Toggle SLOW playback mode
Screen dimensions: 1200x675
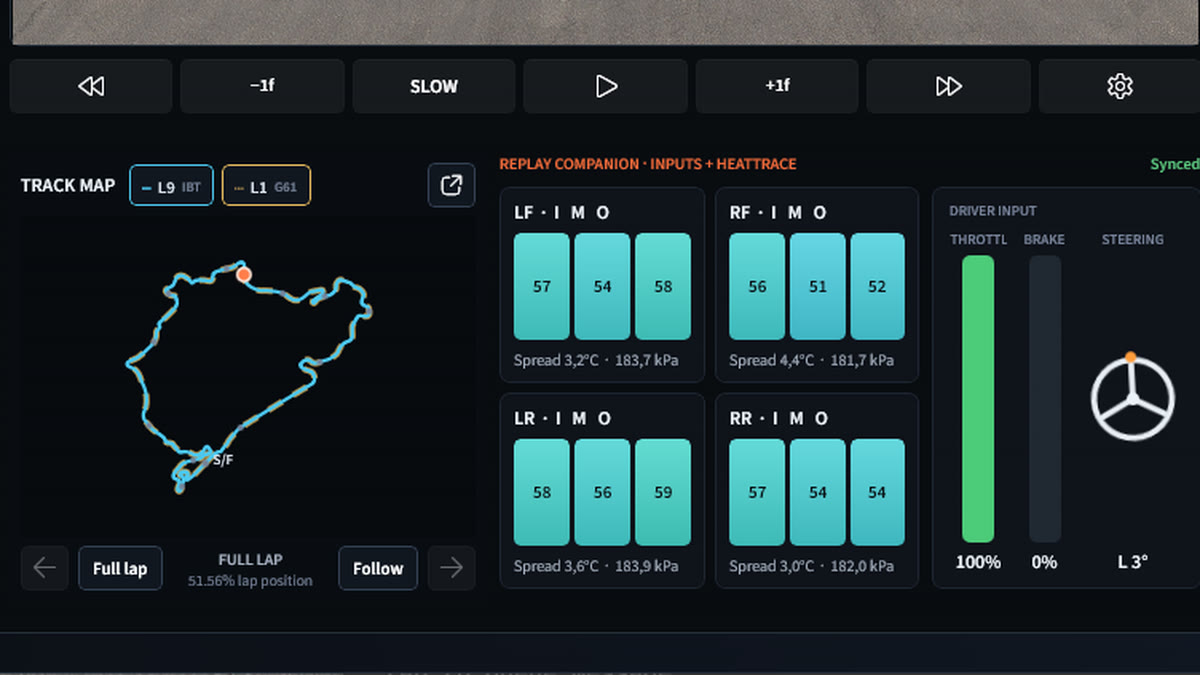point(434,86)
